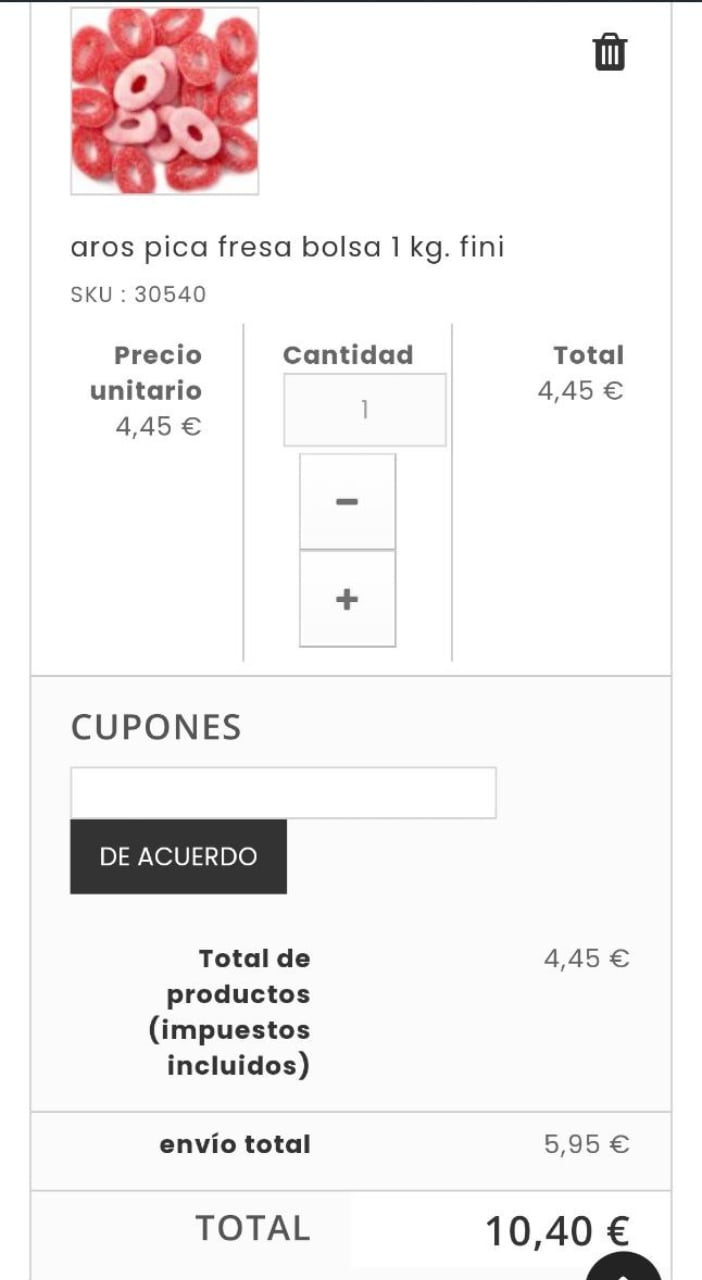Click the empty coupon code field
Image resolution: width=702 pixels, height=1280 pixels.
click(283, 792)
